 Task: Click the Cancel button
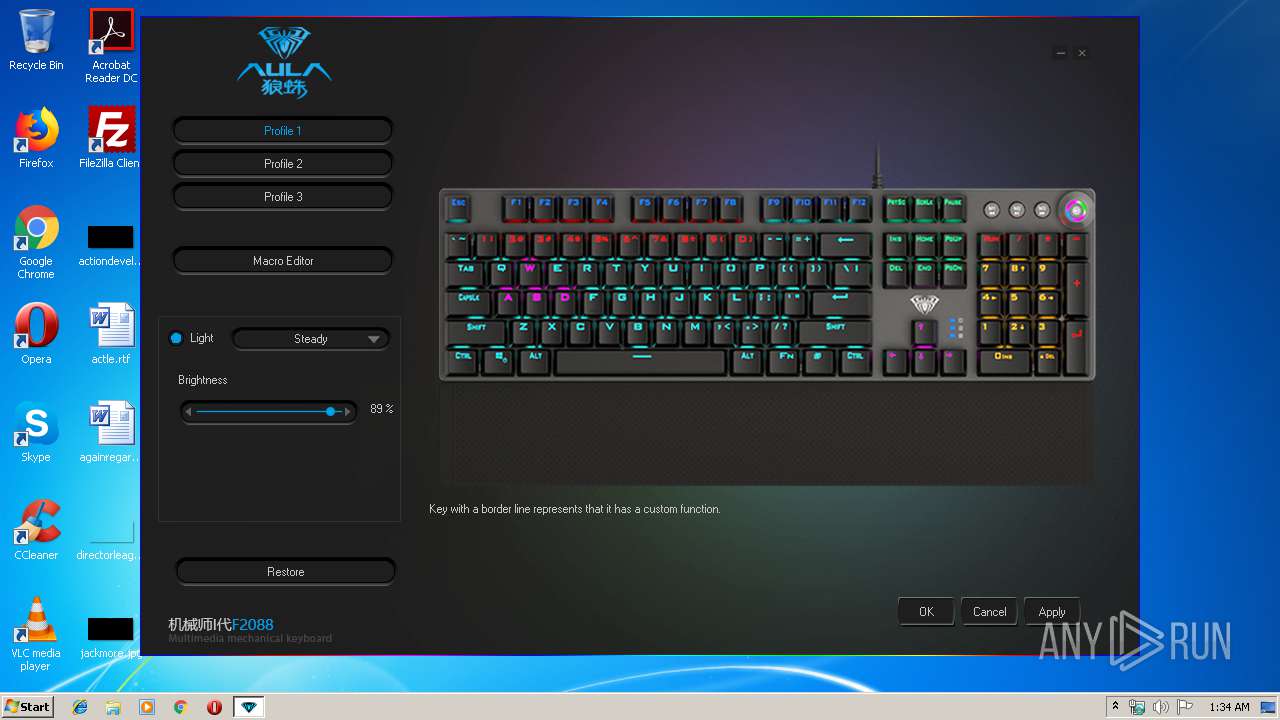click(989, 612)
